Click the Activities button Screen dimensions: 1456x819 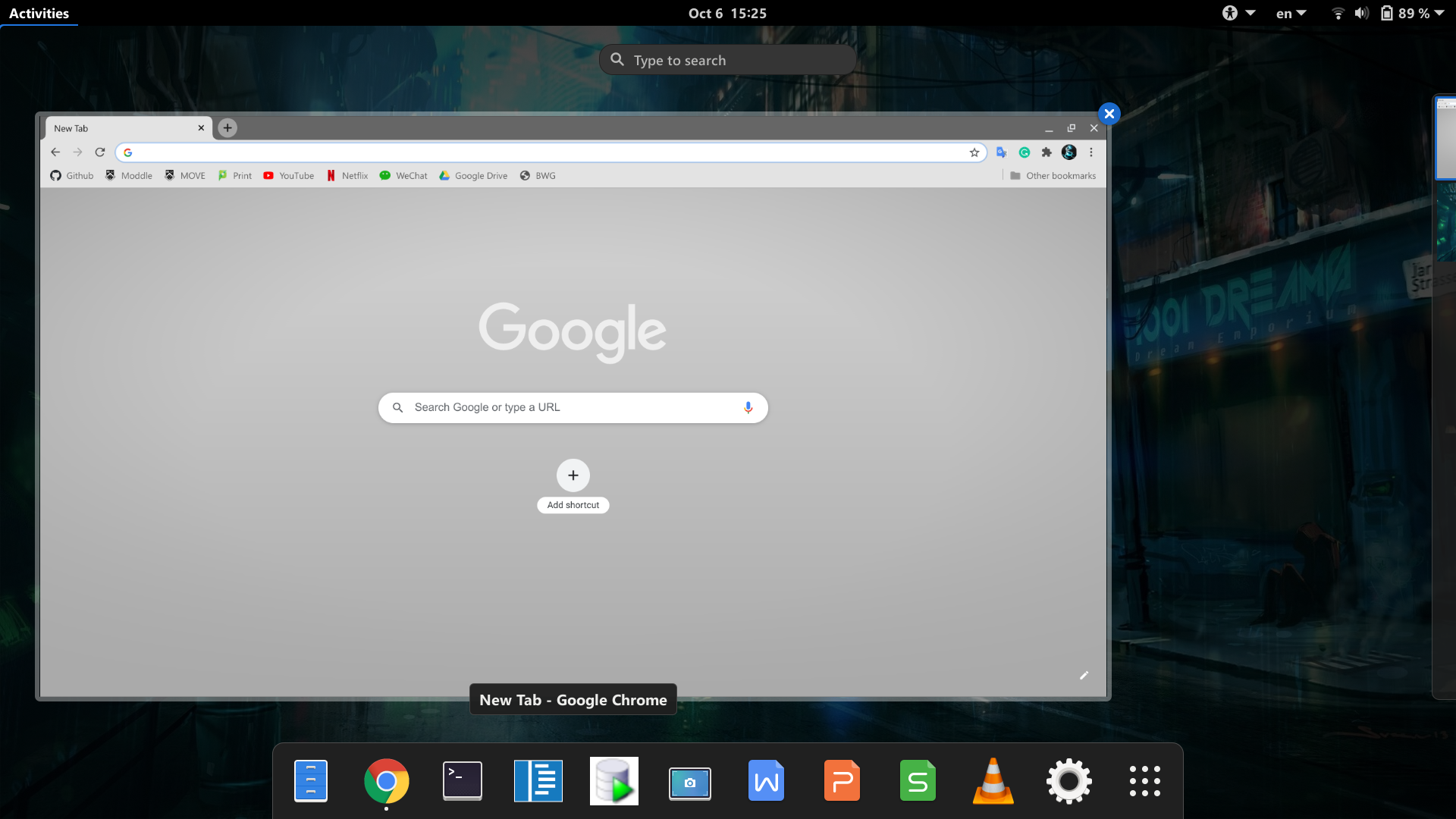[39, 13]
